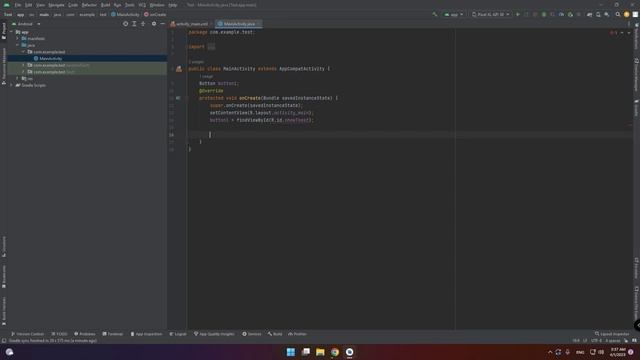Click Collapse All icon in Project panel
The height and width of the screenshot is (360, 640).
coord(143,24)
